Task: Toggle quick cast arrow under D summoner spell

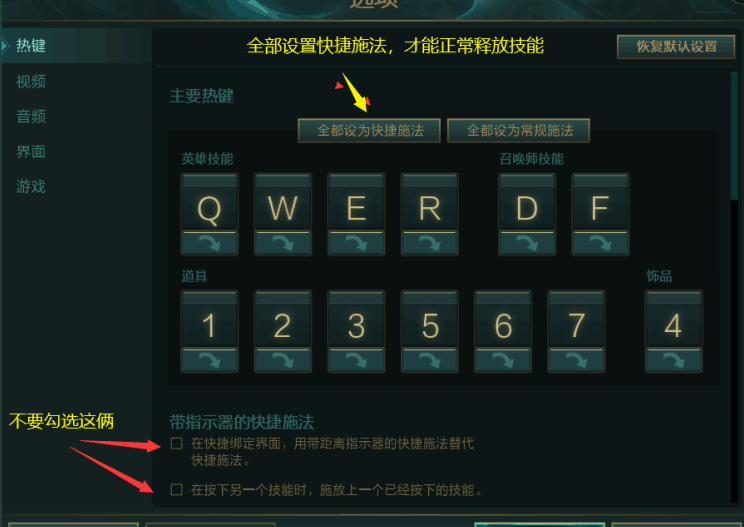Action: point(527,243)
